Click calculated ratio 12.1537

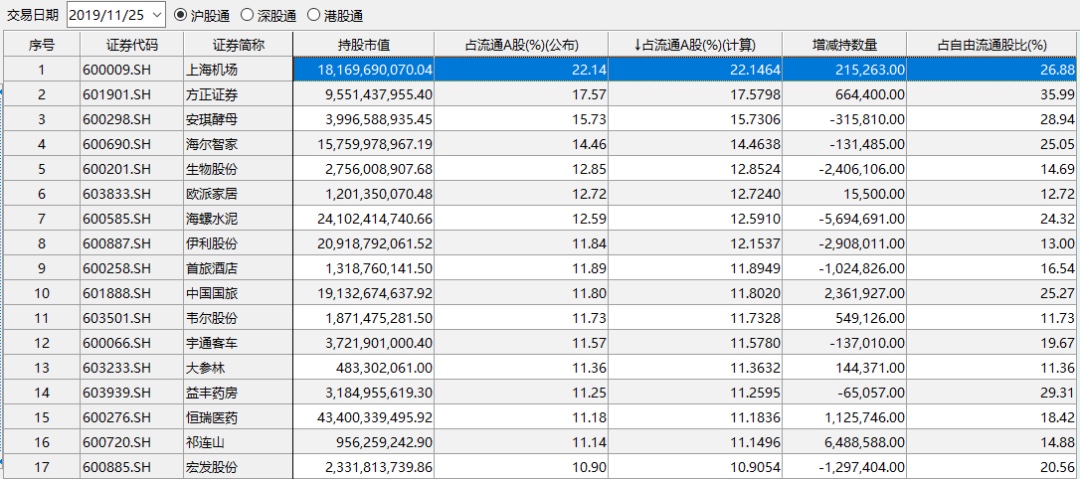(x=696, y=243)
